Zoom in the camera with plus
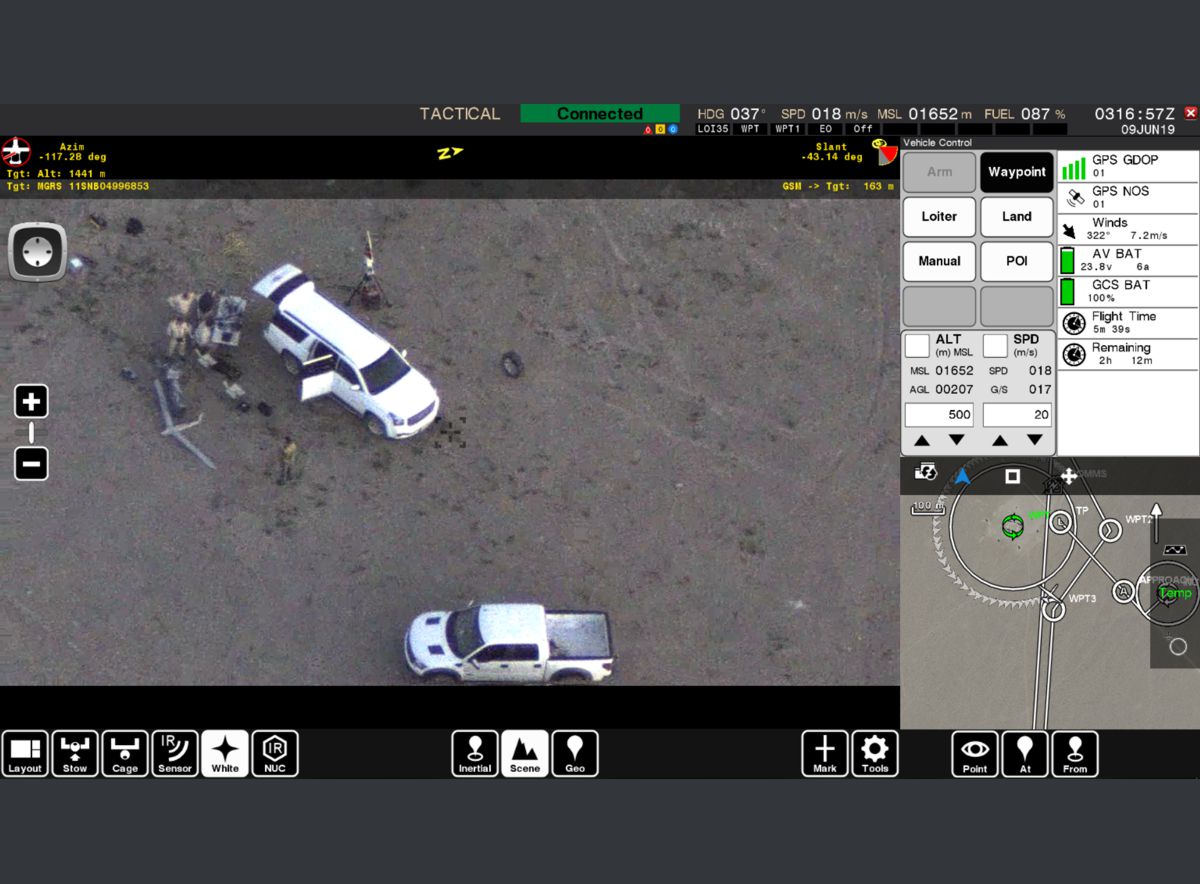Viewport: 1200px width, 884px height. 31,402
